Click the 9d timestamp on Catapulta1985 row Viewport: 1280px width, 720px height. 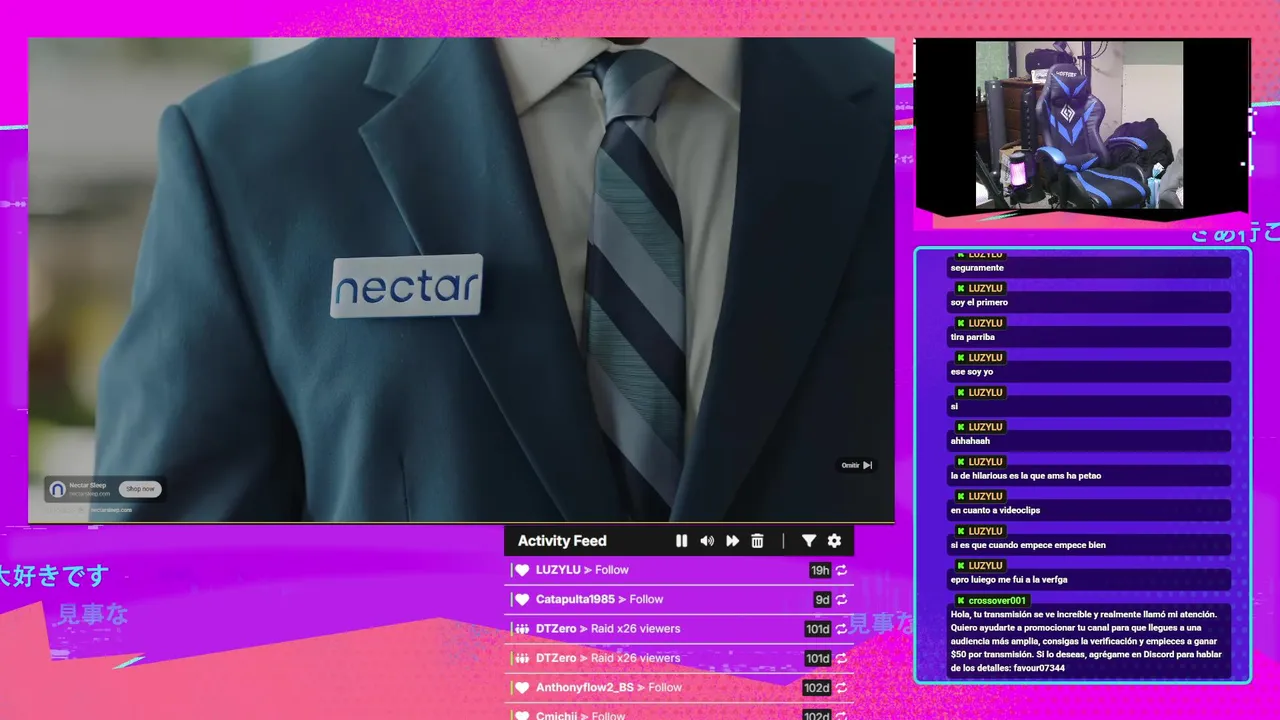(x=822, y=600)
